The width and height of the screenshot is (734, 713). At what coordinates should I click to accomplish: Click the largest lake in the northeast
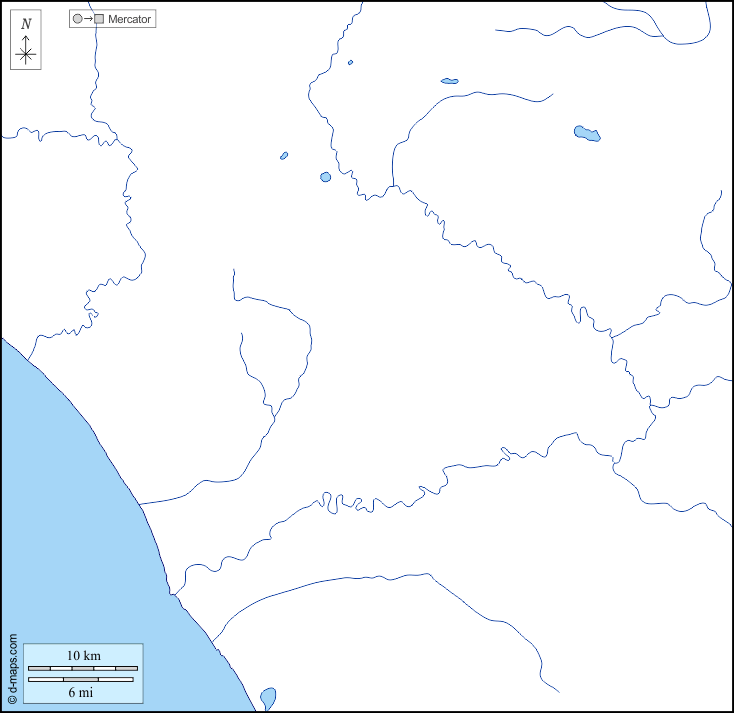point(587,133)
